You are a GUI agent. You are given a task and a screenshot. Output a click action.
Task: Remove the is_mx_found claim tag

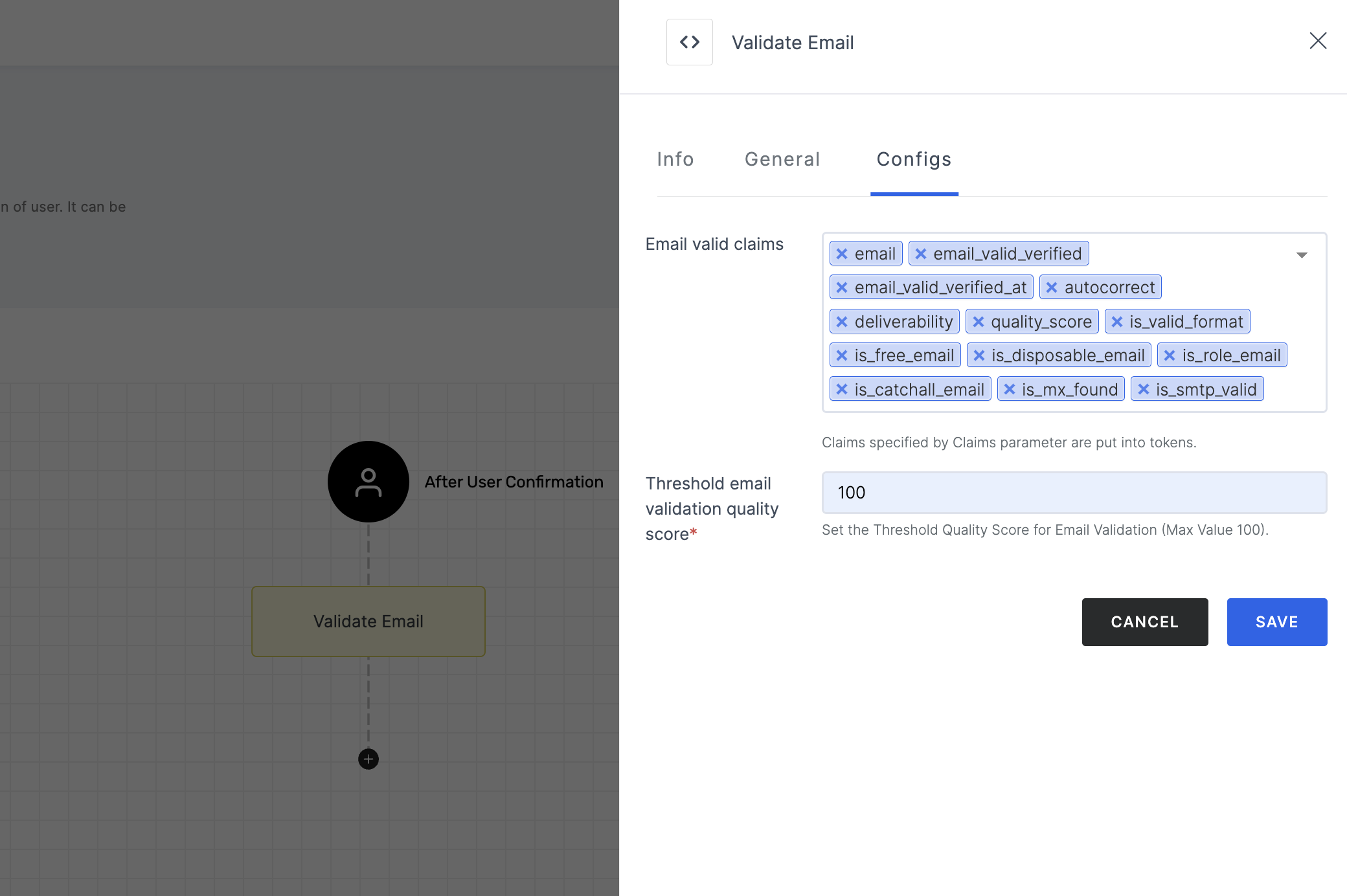[x=1010, y=389]
